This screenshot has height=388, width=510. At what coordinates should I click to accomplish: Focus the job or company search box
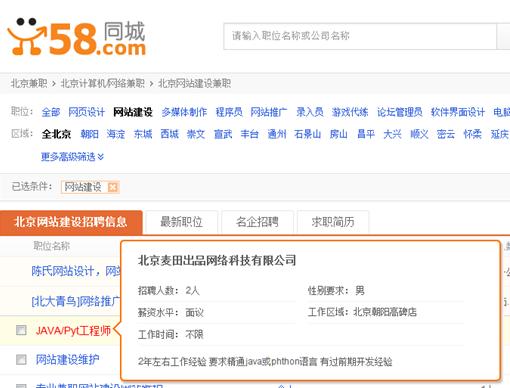[x=360, y=36]
